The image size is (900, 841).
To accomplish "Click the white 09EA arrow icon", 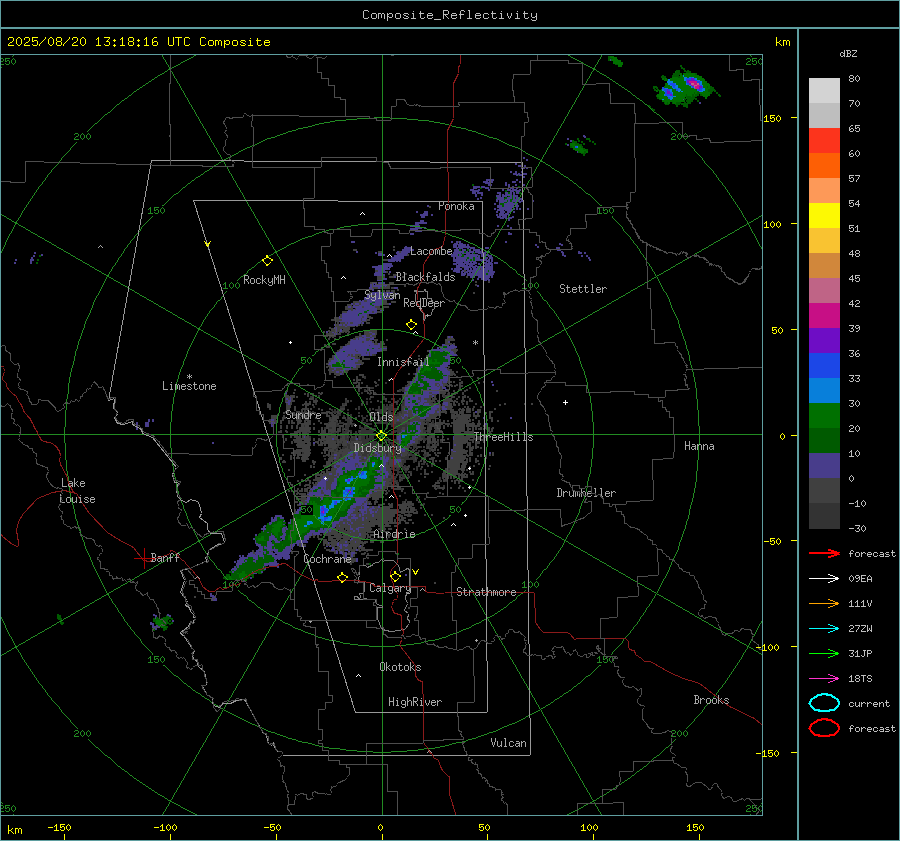I will pos(824,579).
